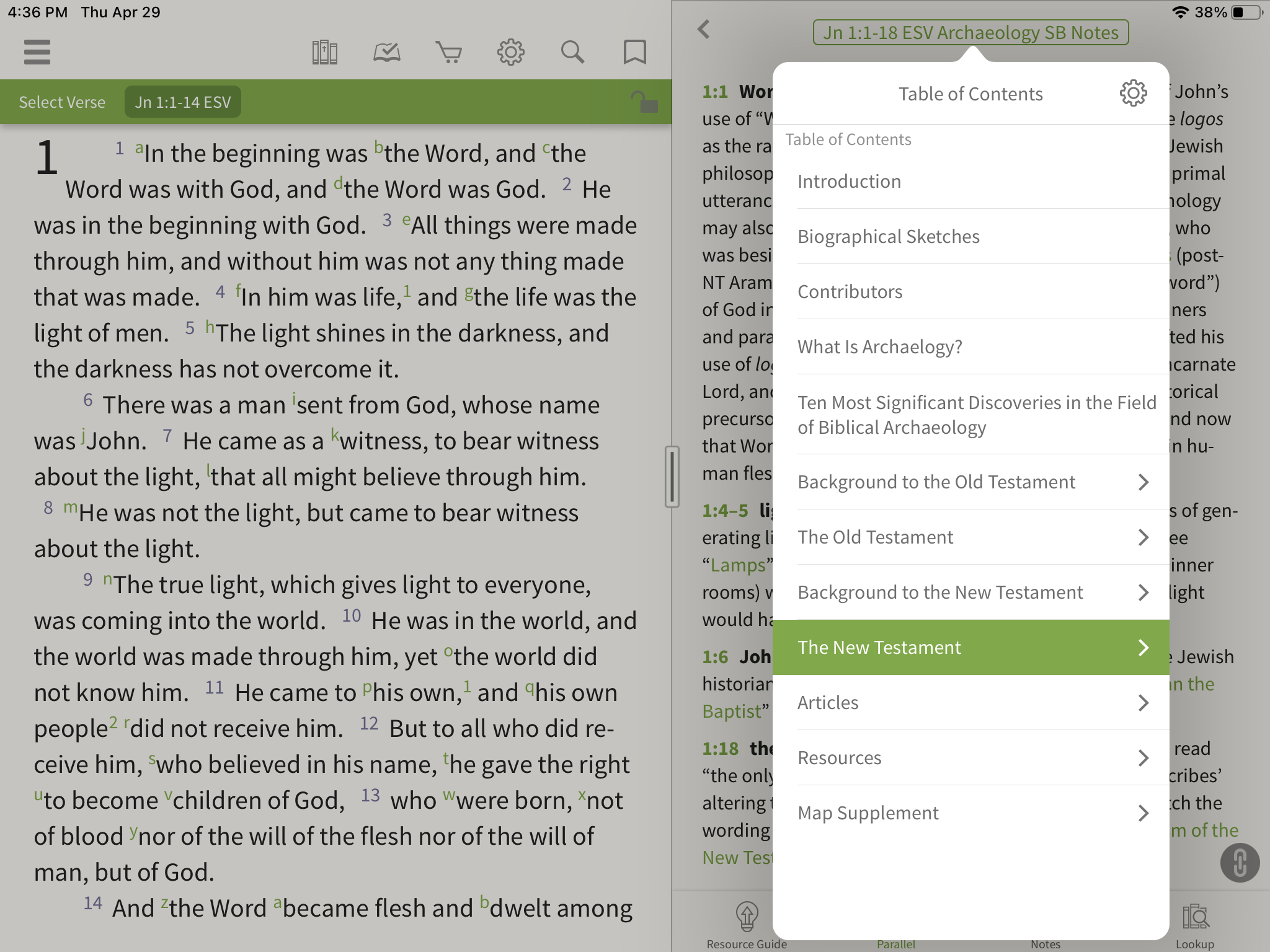The image size is (1270, 952).
Task: Open the Resource Guide tab
Action: [x=747, y=926]
